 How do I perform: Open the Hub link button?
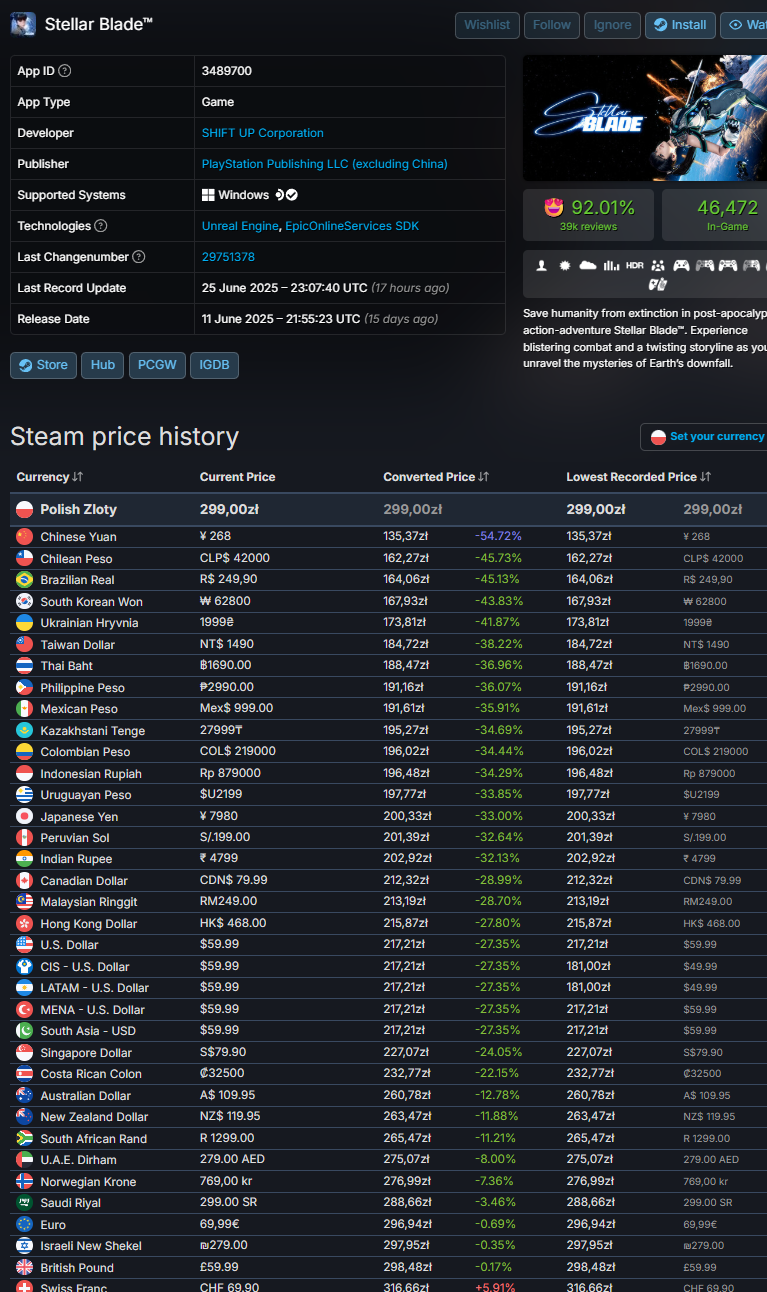(x=103, y=365)
